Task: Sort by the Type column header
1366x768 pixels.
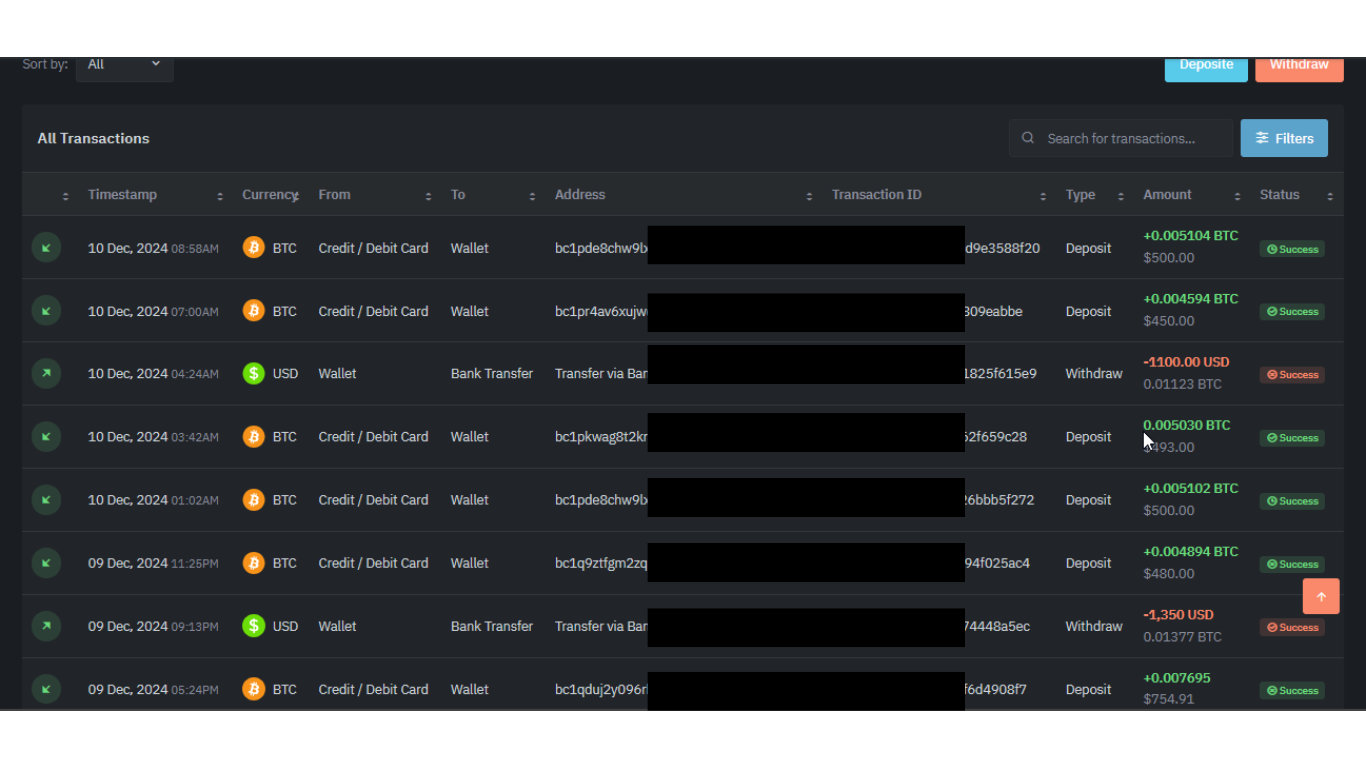Action: (1080, 195)
